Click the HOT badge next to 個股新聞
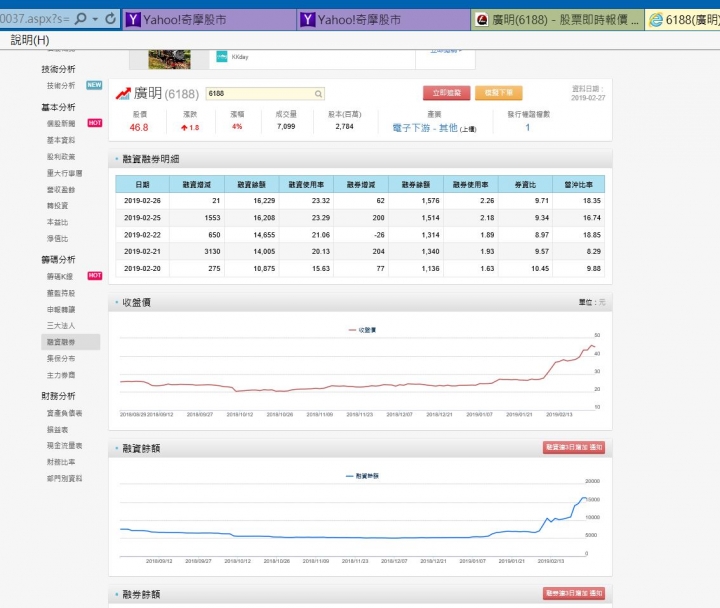 (x=94, y=123)
